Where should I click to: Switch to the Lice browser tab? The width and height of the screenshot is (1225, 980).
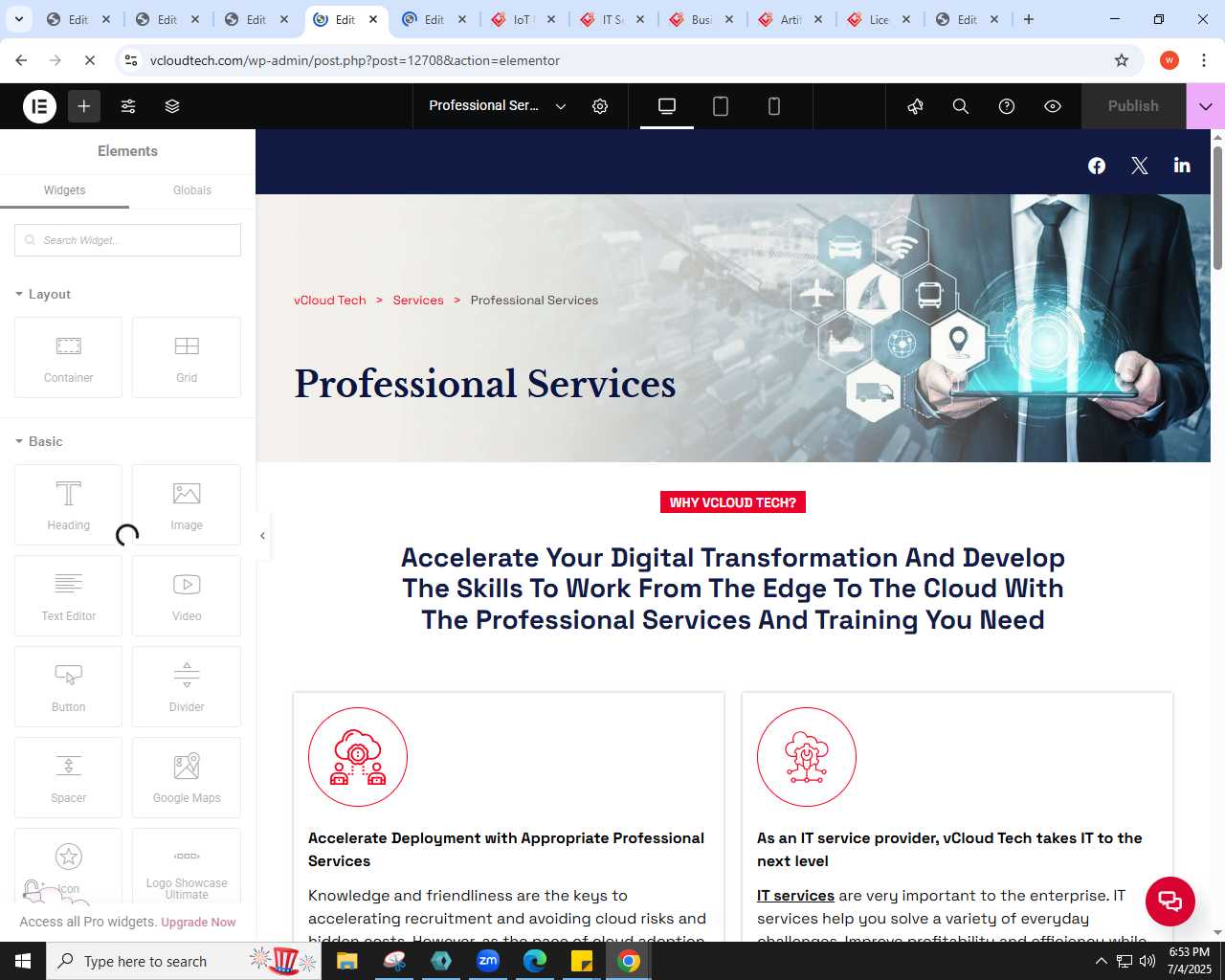tap(880, 19)
